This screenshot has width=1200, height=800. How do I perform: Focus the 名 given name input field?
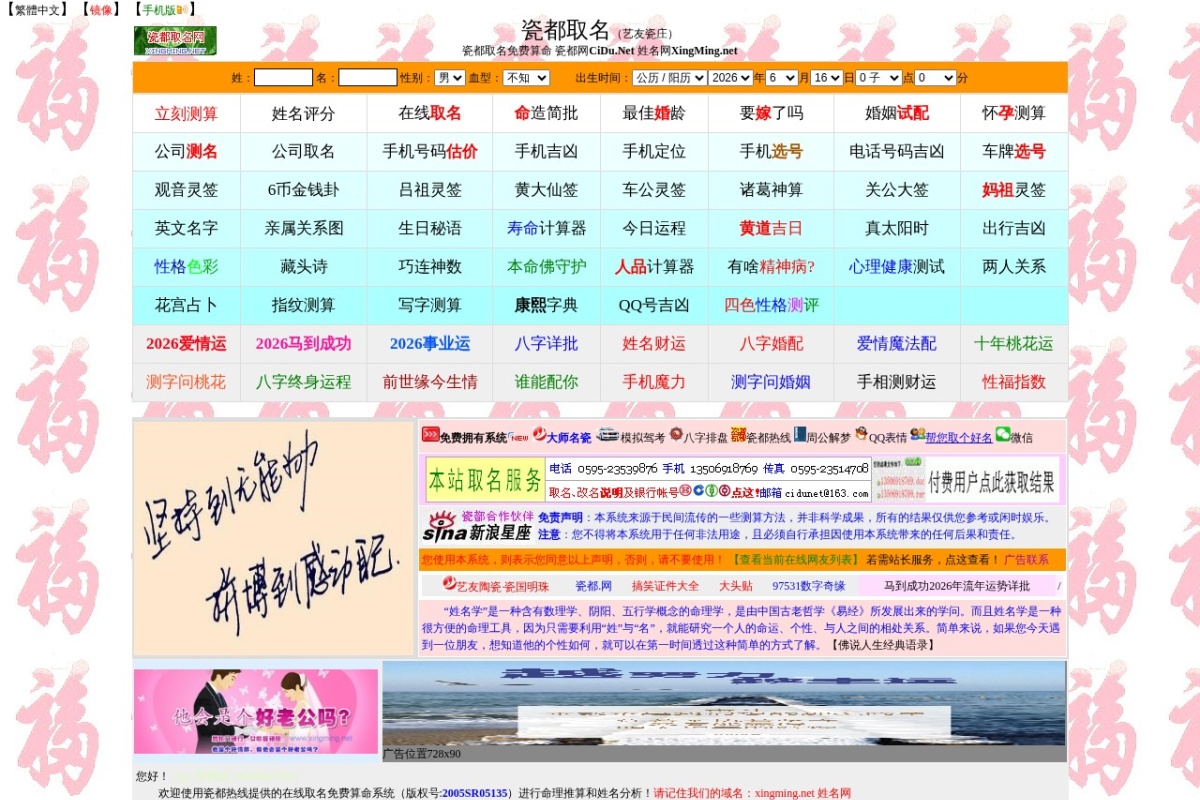tap(367, 77)
